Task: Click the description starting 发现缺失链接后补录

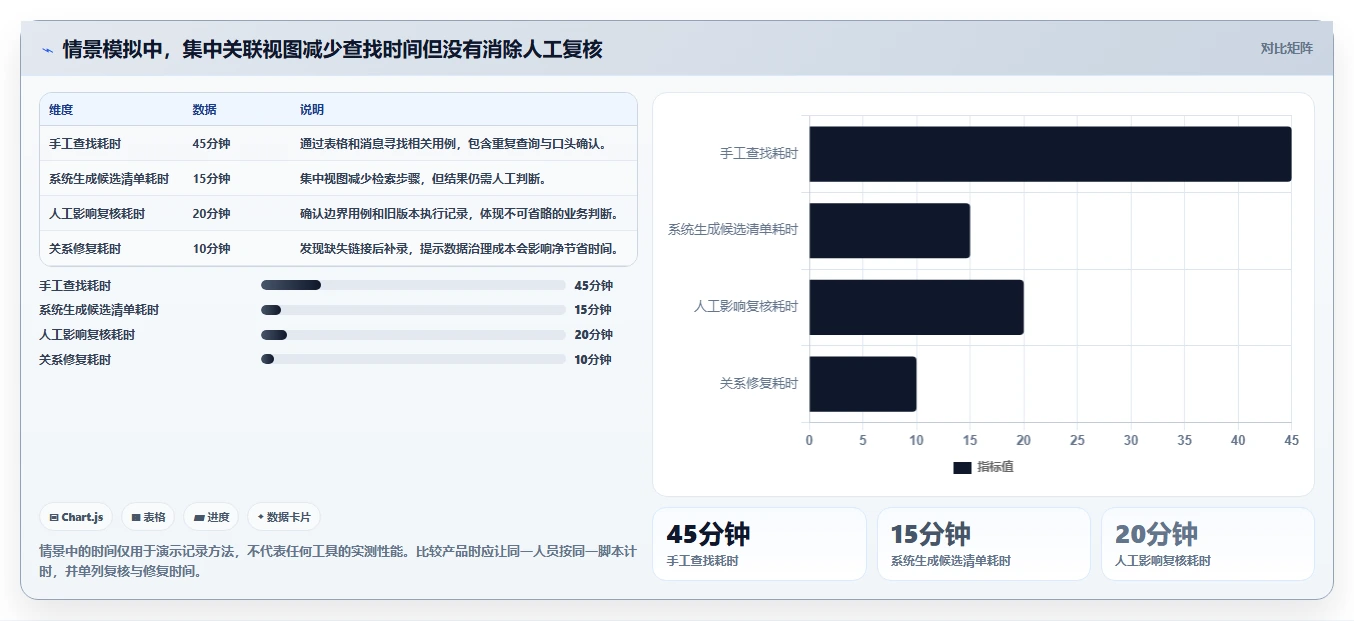Action: (x=459, y=249)
